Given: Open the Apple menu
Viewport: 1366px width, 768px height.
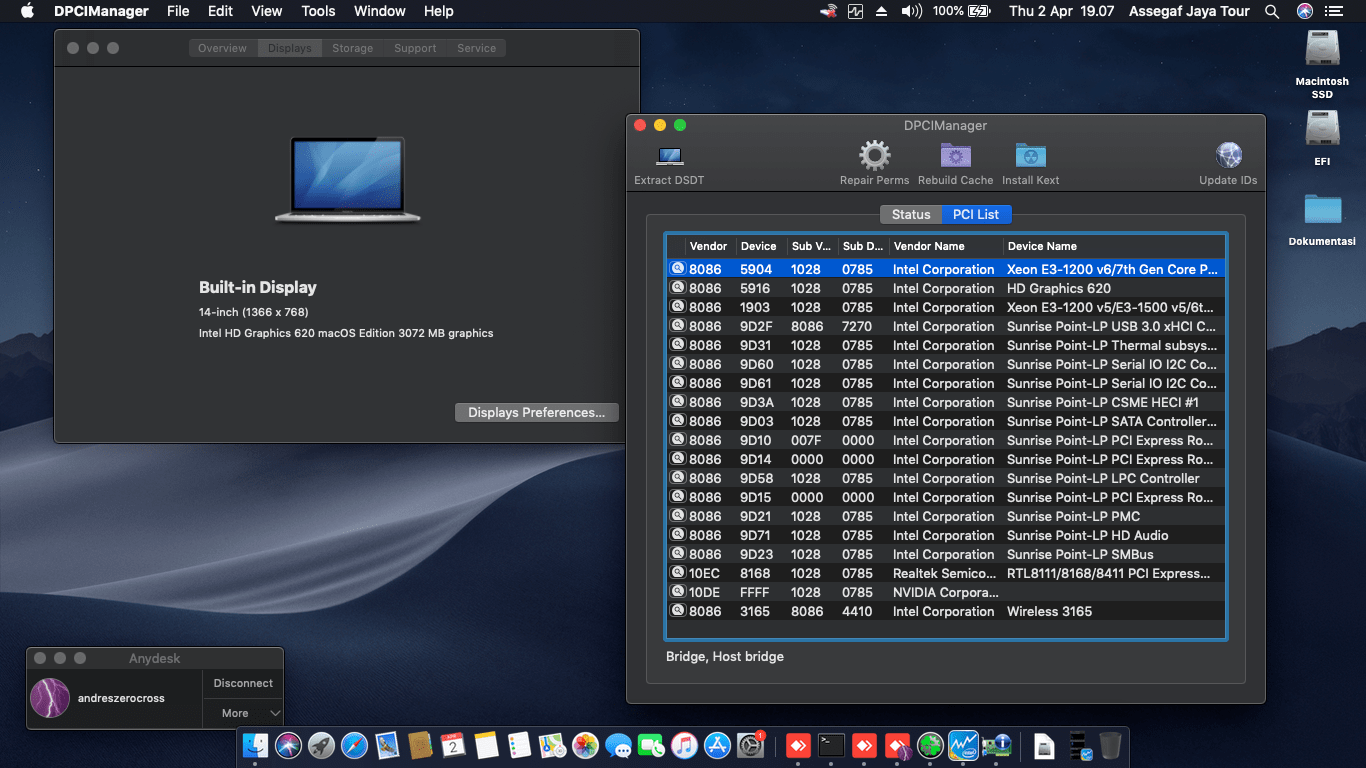Looking at the screenshot, I should [27, 11].
